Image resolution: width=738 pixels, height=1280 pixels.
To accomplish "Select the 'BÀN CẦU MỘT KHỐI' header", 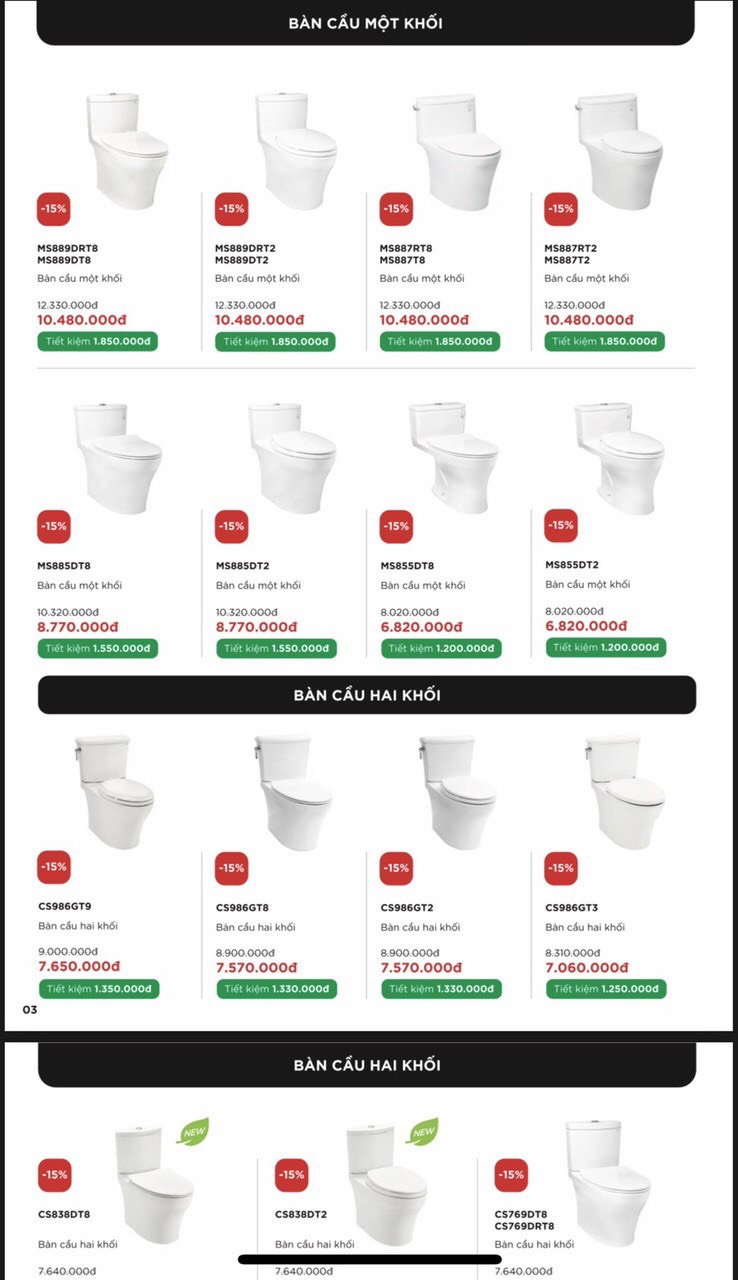I will pos(366,23).
